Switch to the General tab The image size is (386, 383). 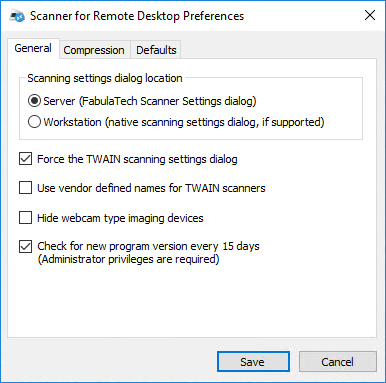[33, 48]
